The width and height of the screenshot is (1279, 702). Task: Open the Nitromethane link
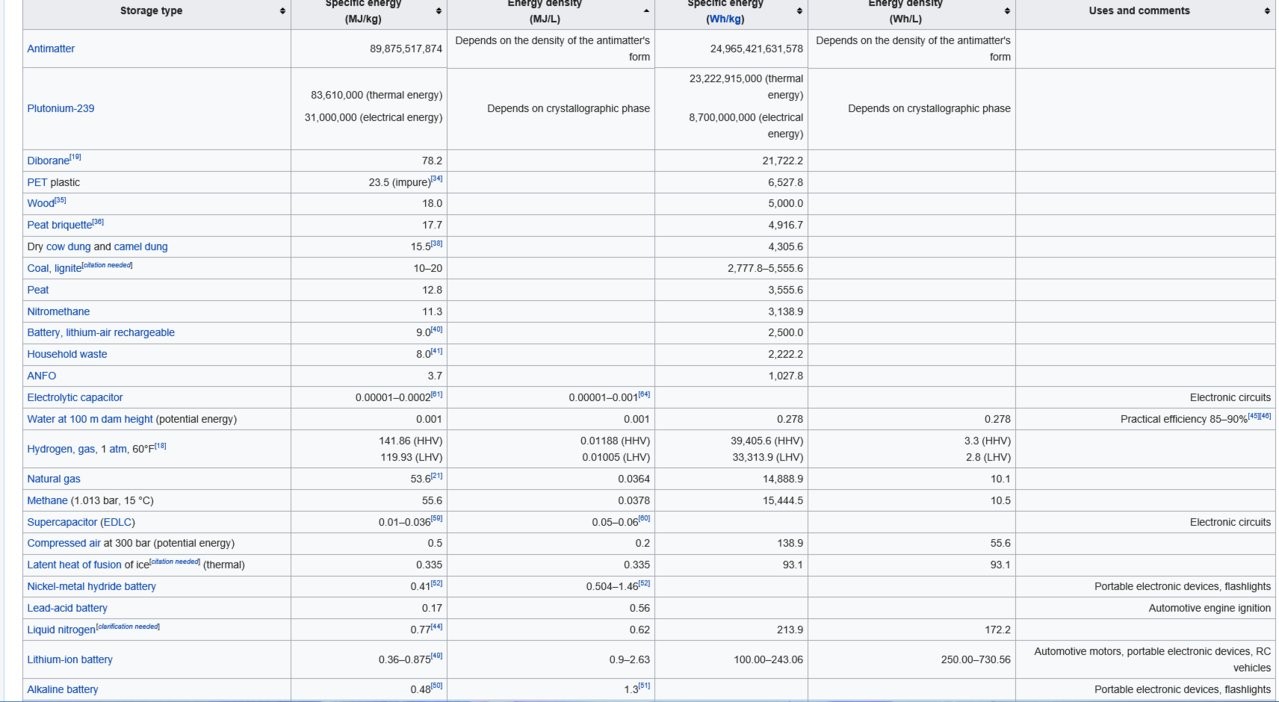pos(58,311)
